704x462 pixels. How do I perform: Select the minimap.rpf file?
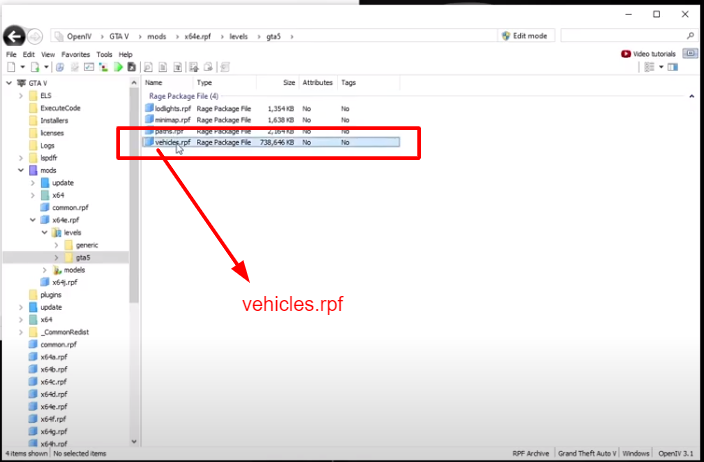coord(172,120)
